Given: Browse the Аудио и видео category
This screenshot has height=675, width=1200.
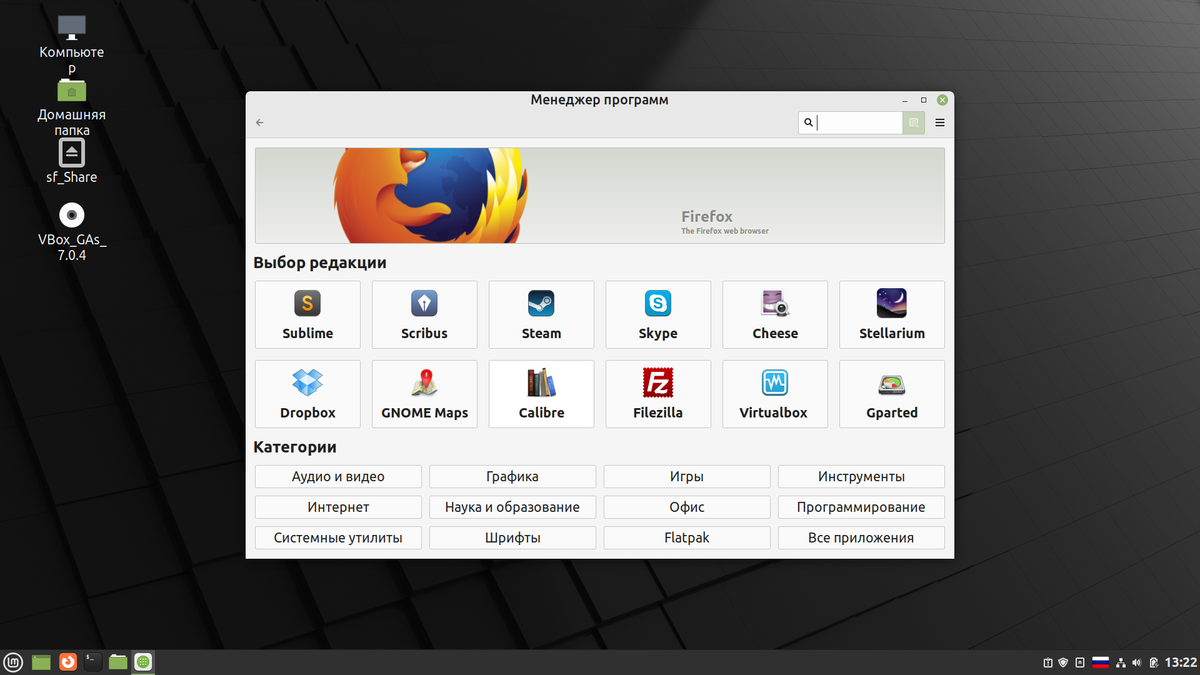Looking at the screenshot, I should [338, 477].
